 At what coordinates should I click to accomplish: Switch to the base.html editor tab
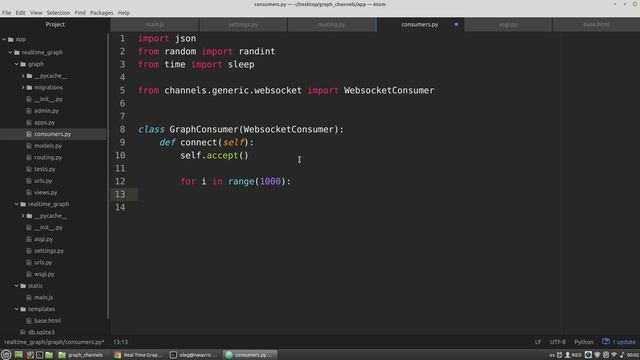[596, 24]
